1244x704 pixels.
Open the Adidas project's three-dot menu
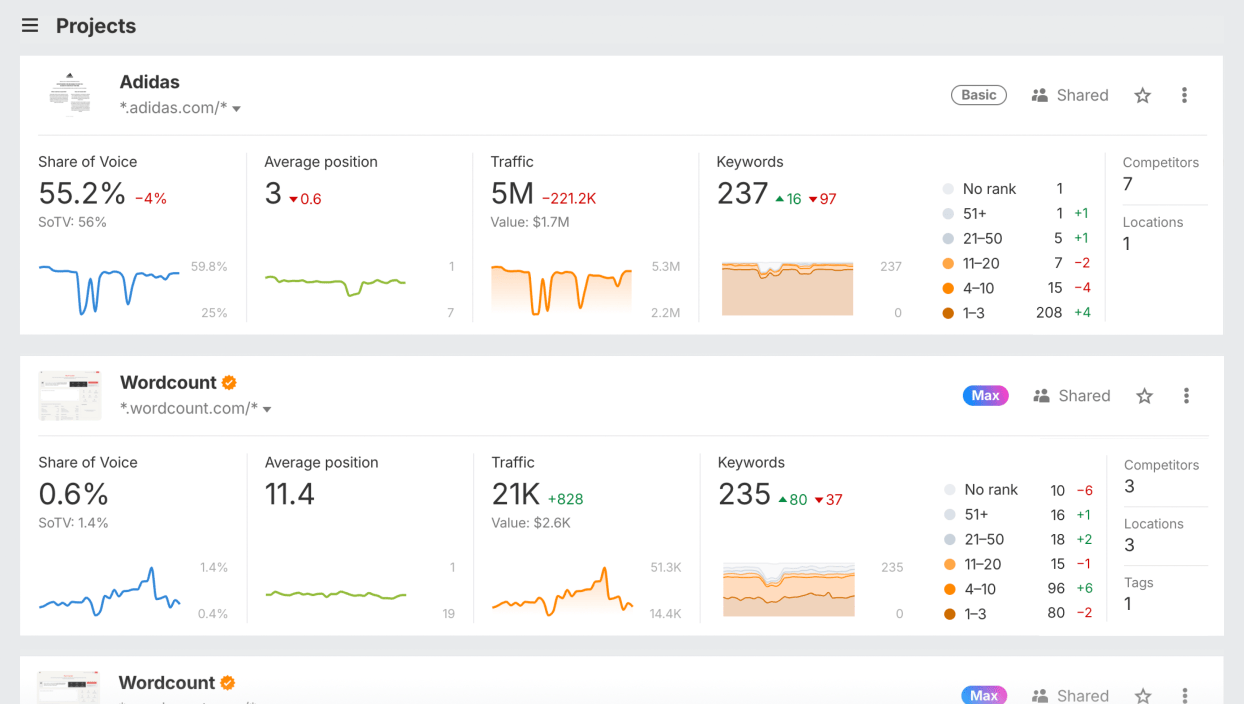[x=1184, y=96]
